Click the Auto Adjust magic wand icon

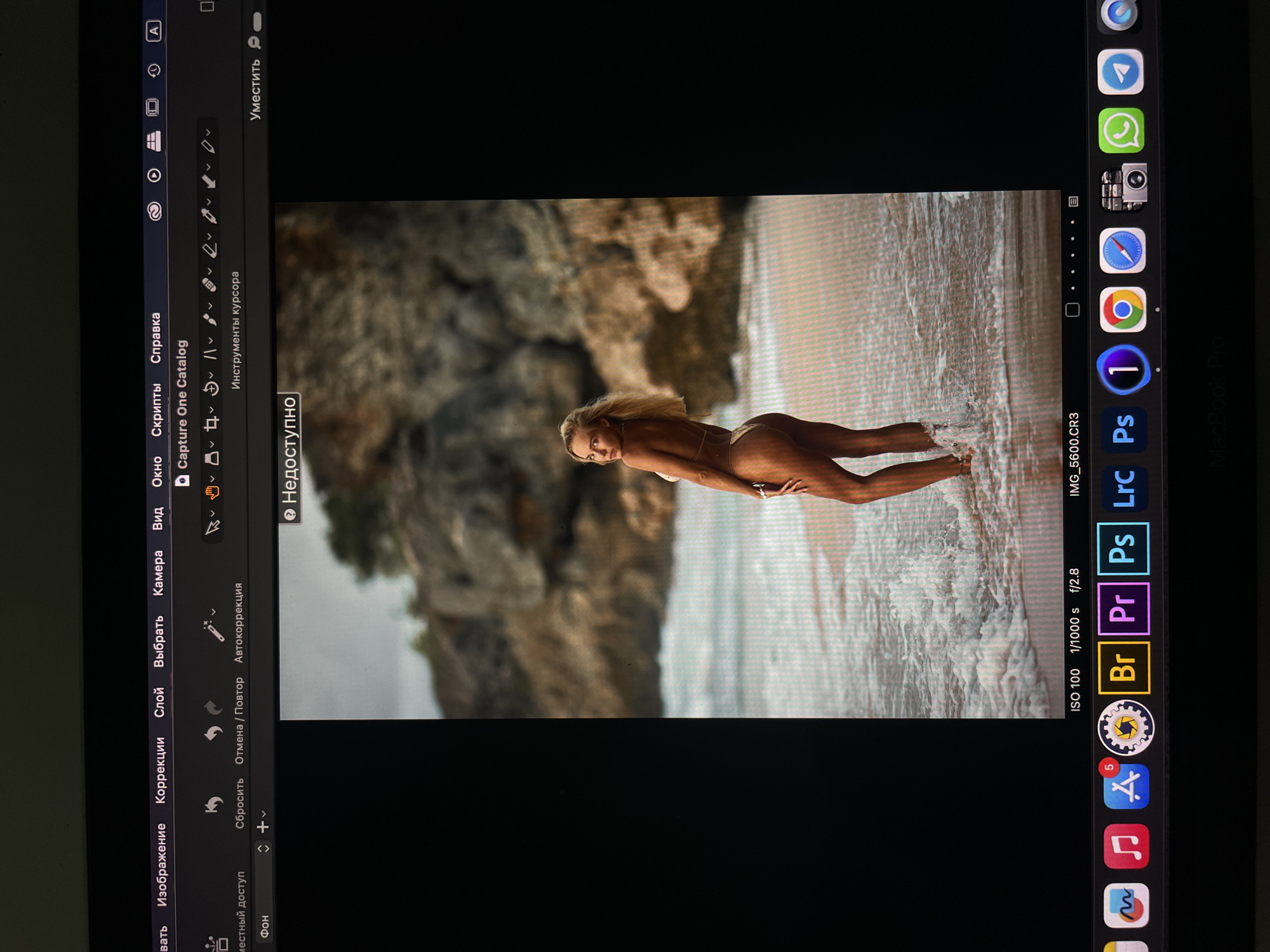point(213,630)
